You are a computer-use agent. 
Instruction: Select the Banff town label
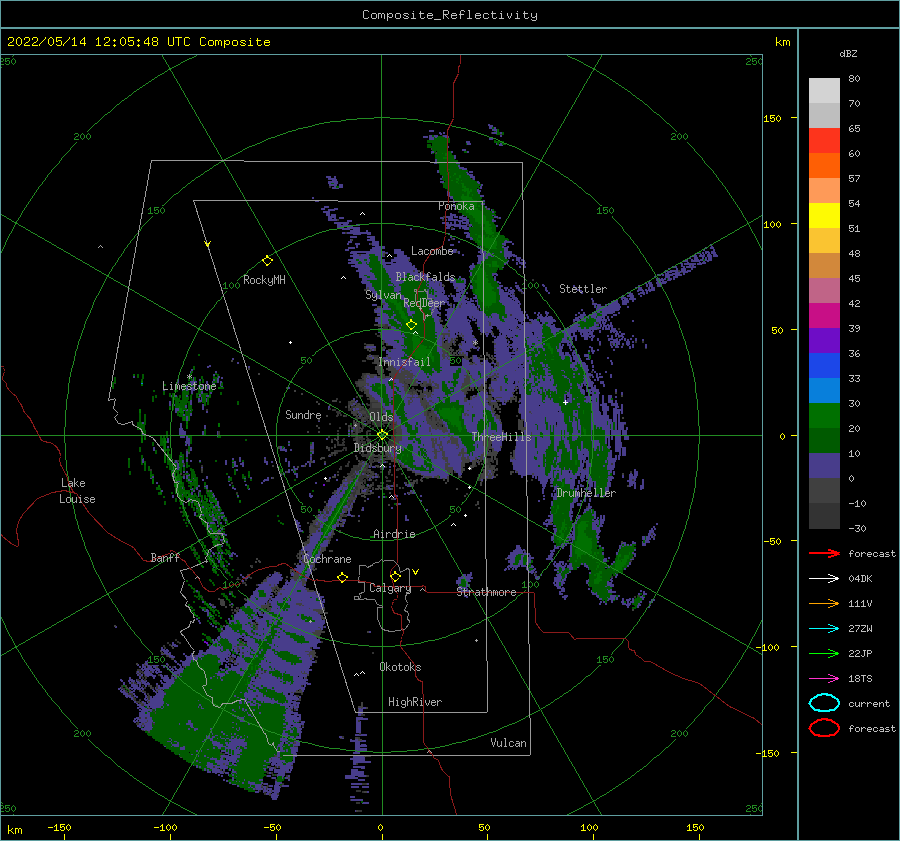[165, 557]
